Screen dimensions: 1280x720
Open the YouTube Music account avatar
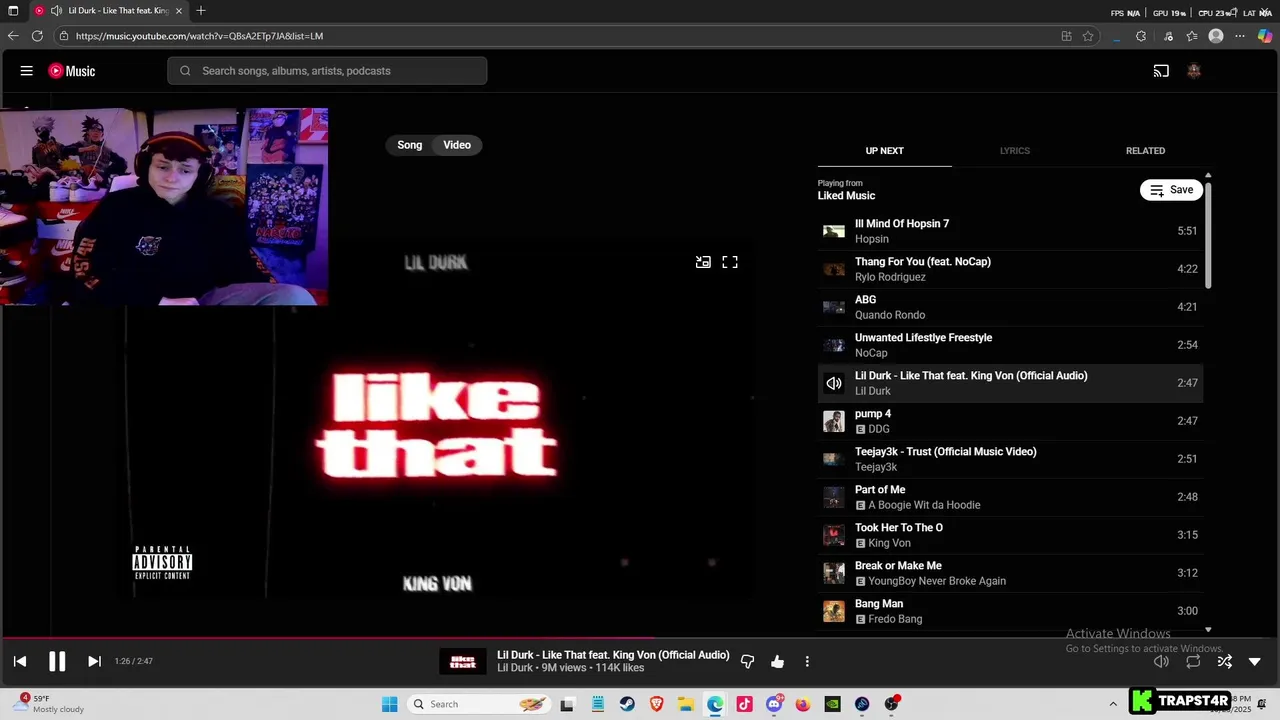[1193, 71]
